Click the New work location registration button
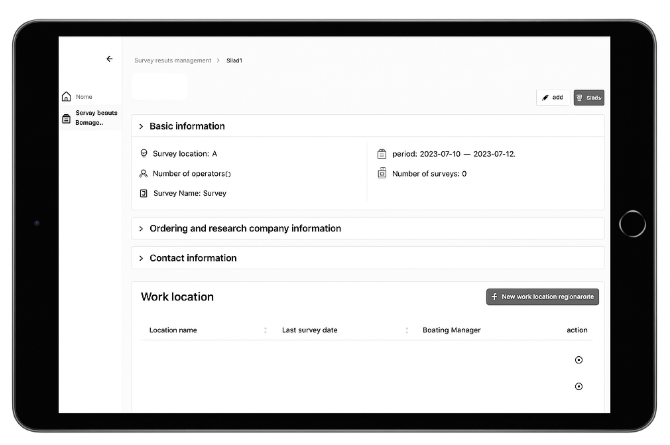Image resolution: width=670 pixels, height=445 pixels. [x=542, y=297]
